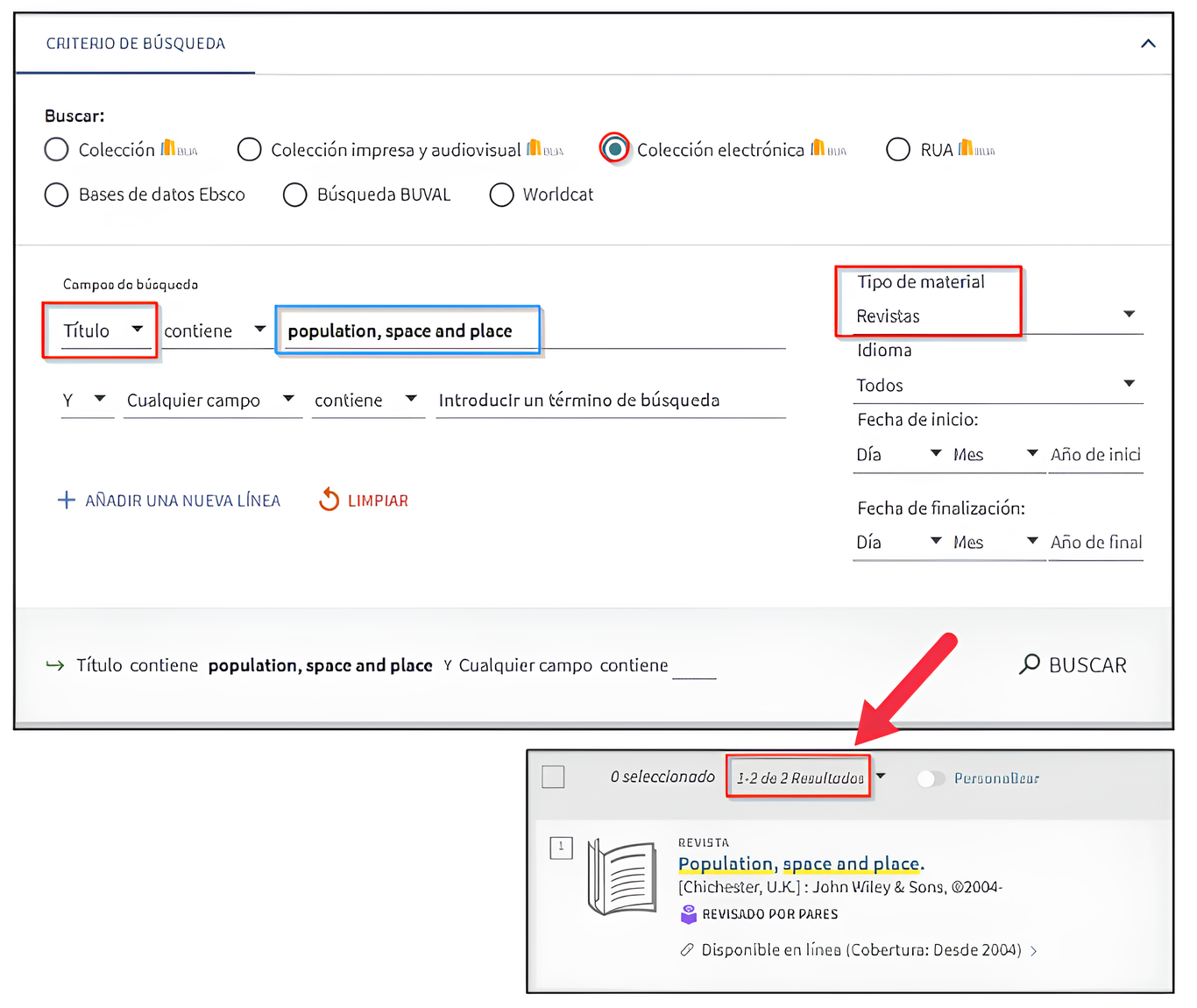The image size is (1197, 1008).
Task: Select the Colección electrónica radio button
Action: pos(615,149)
